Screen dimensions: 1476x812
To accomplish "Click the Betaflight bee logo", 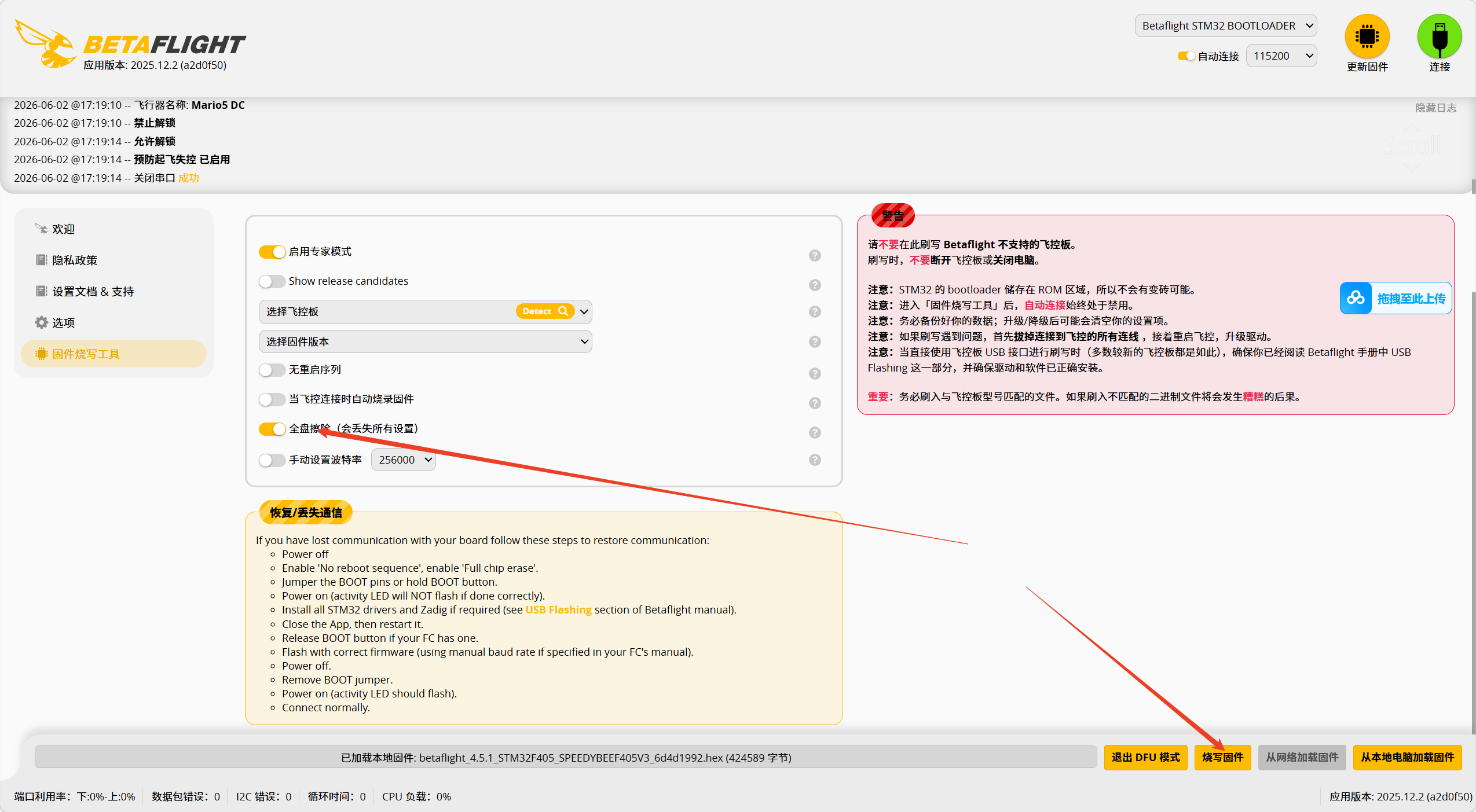I will tap(45, 43).
